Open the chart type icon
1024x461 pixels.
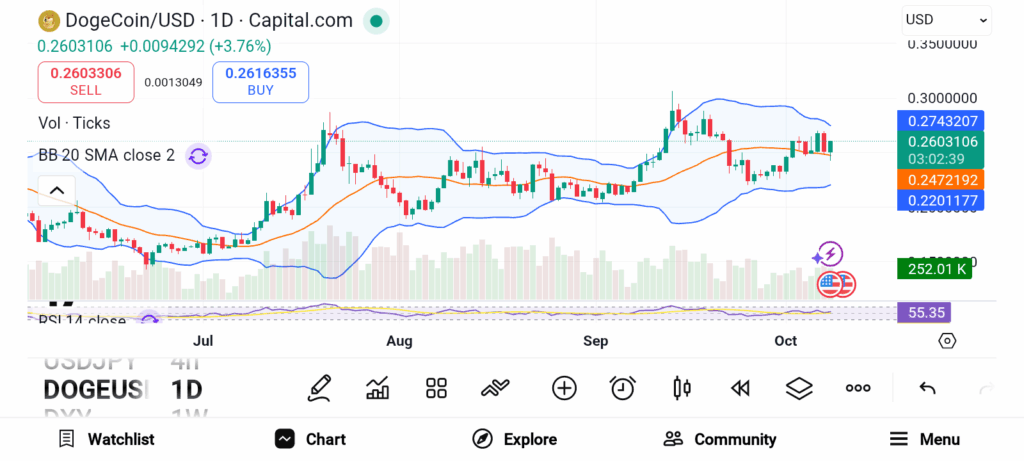(378, 388)
